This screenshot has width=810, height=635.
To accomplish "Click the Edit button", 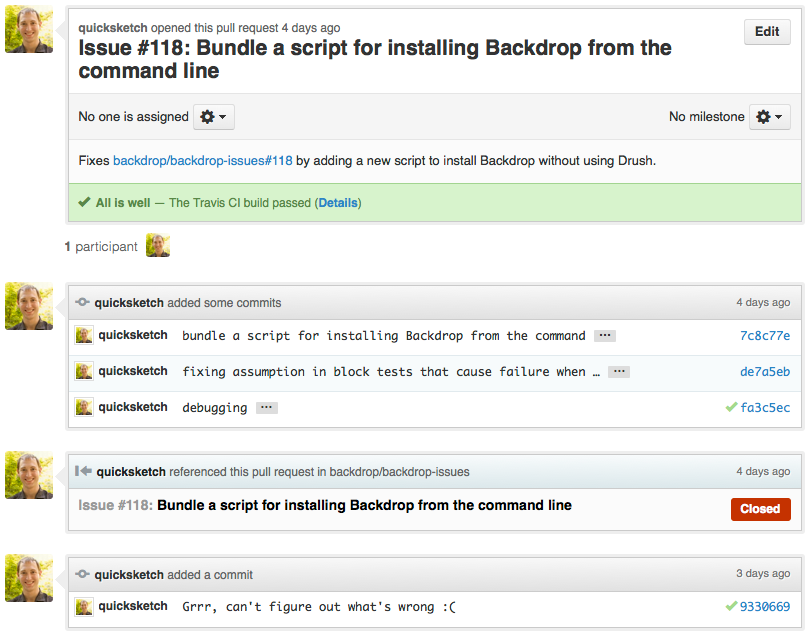I will 767,32.
